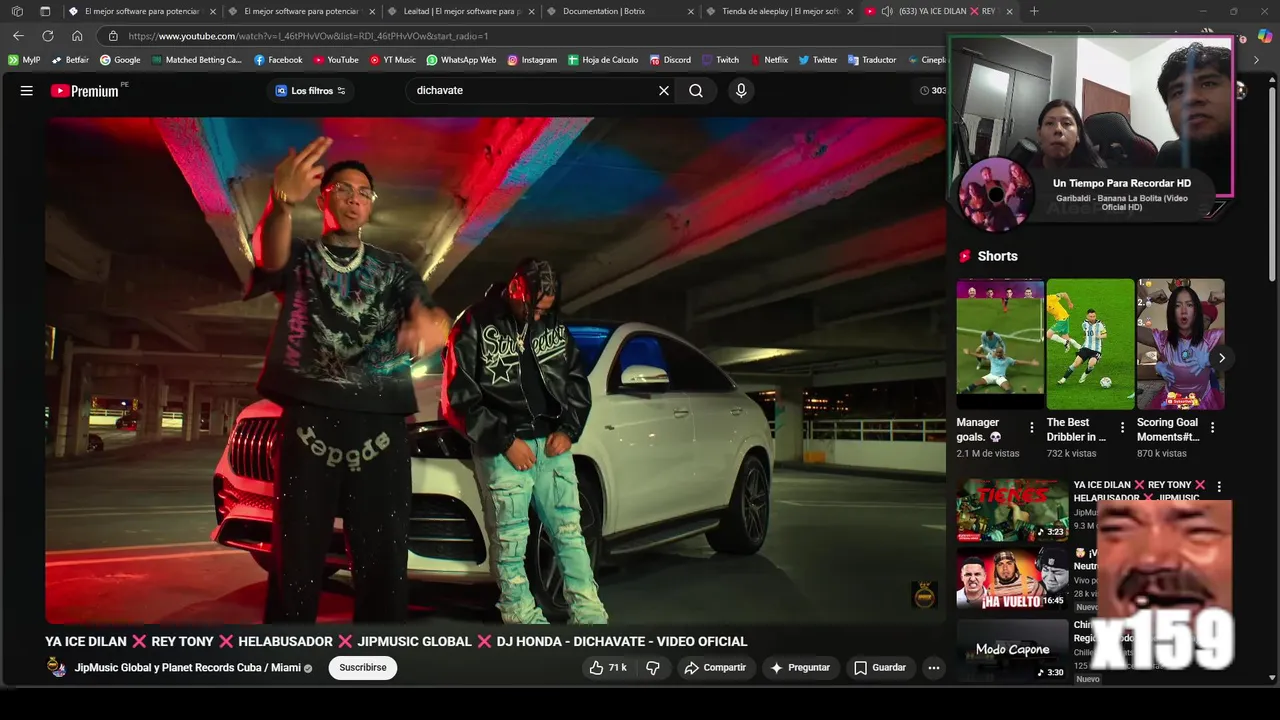1280x720 pixels.
Task: Open options menu for The Best Dribbler Short
Action: tap(1122, 428)
